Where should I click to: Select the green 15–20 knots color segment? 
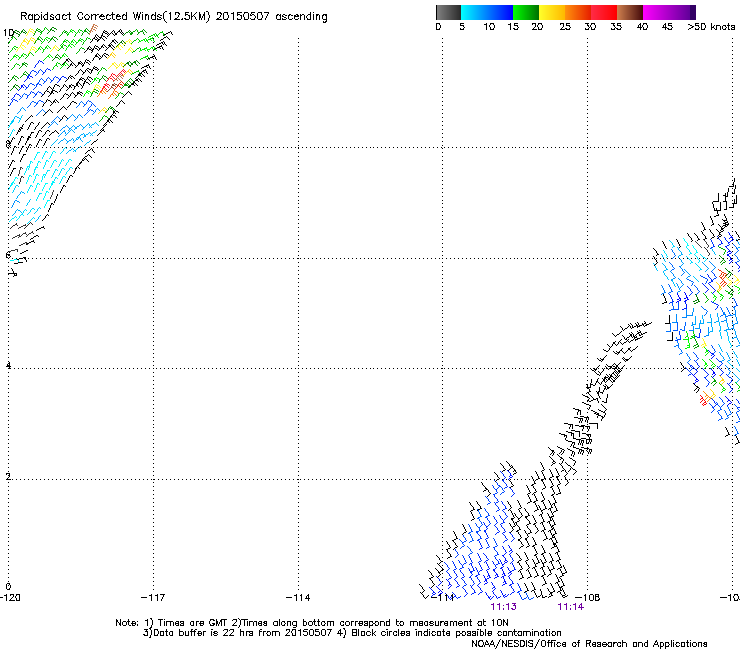tap(526, 12)
